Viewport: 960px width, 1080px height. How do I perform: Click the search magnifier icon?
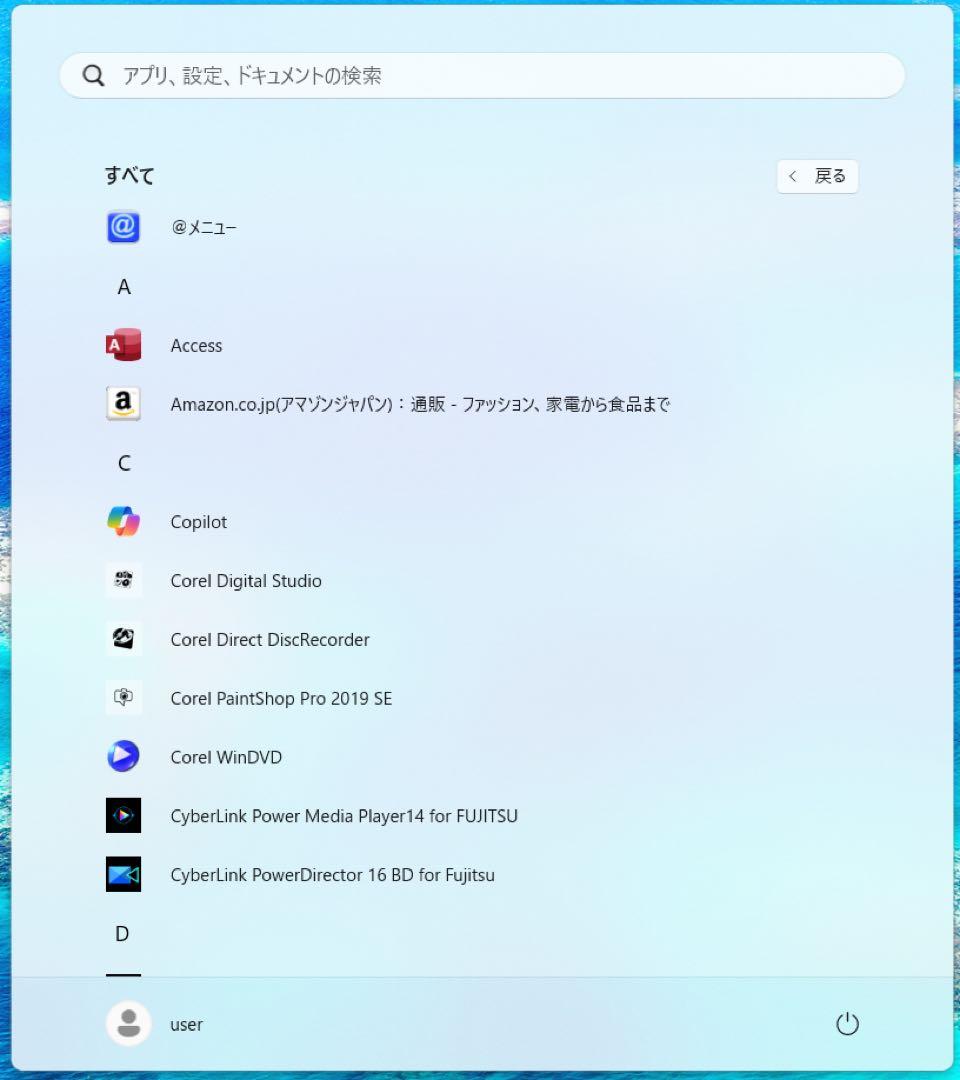tap(94, 75)
